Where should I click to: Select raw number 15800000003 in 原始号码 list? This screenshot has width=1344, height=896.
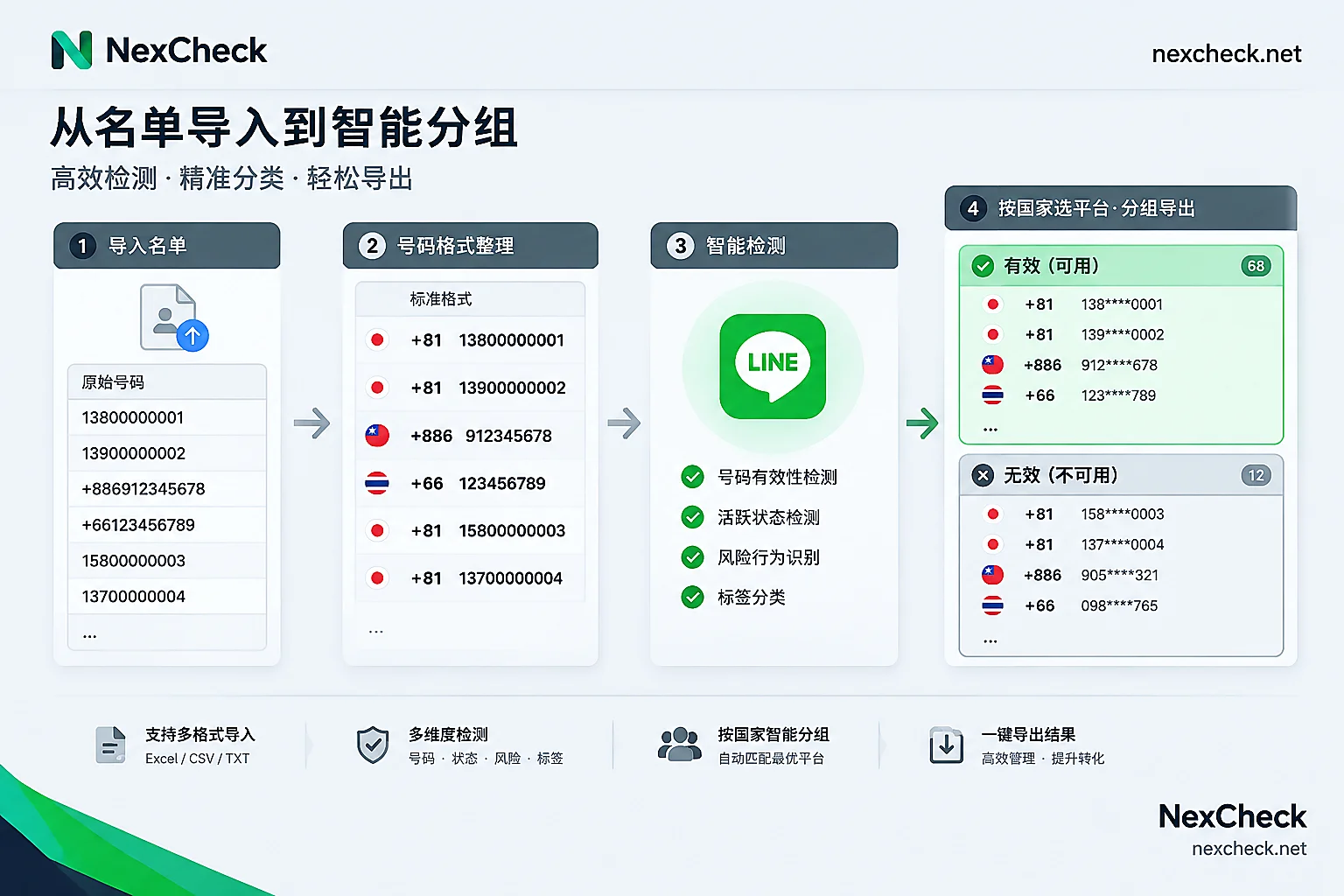(134, 561)
